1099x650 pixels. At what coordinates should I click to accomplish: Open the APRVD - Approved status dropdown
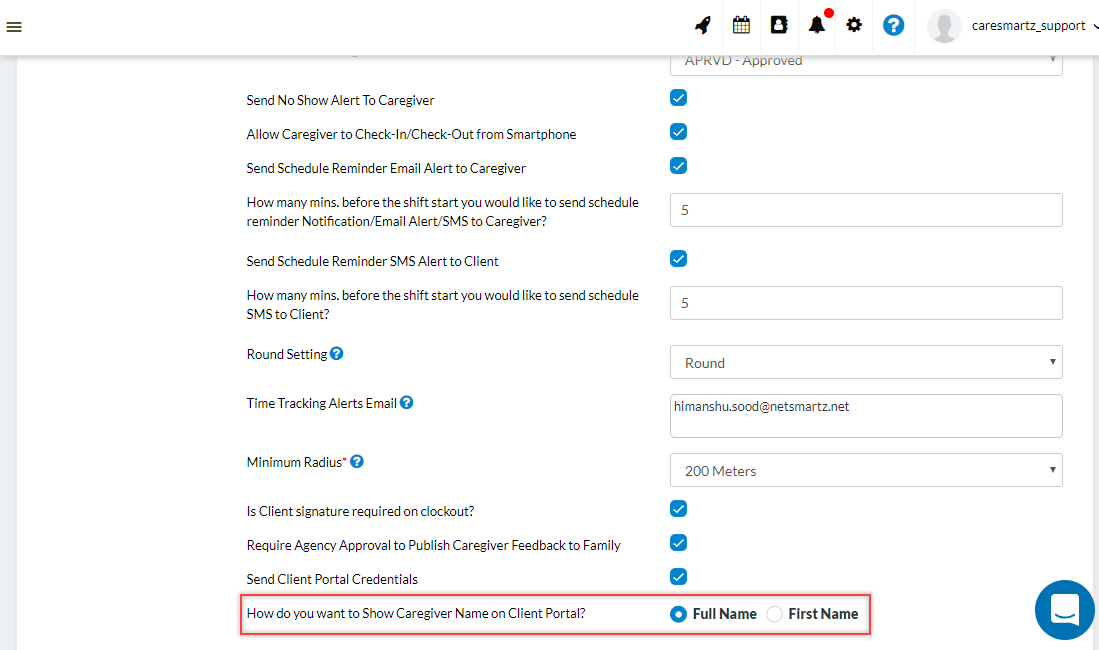(x=865, y=62)
